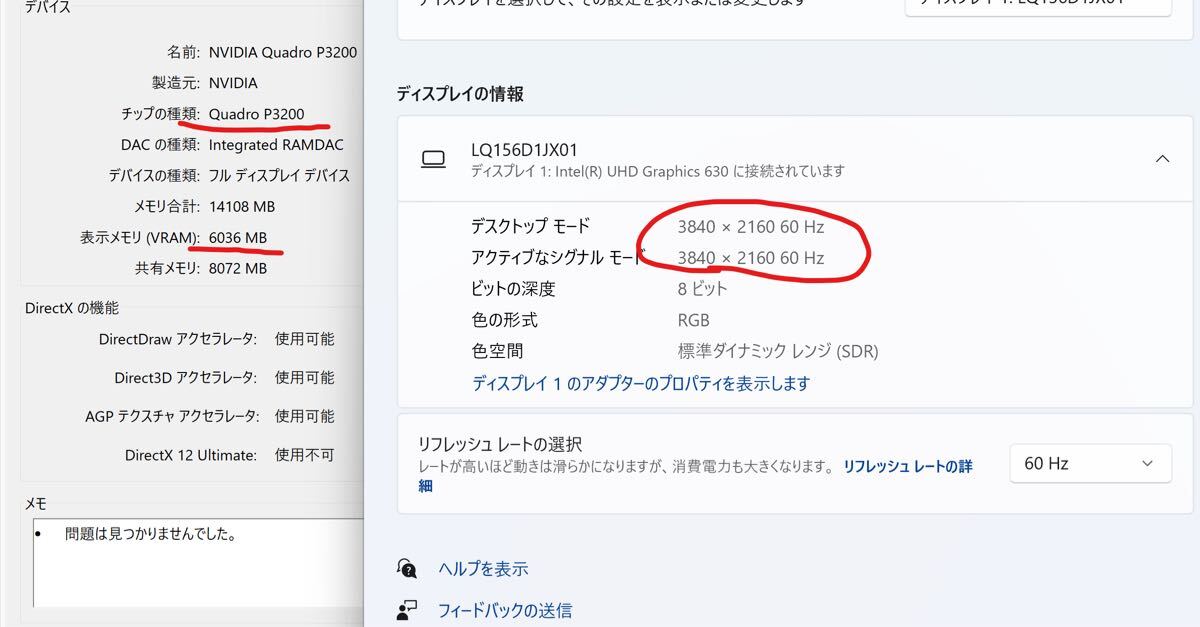Click the 色空間 value 標準ダイナミック レンジ (SDR)

click(x=778, y=352)
